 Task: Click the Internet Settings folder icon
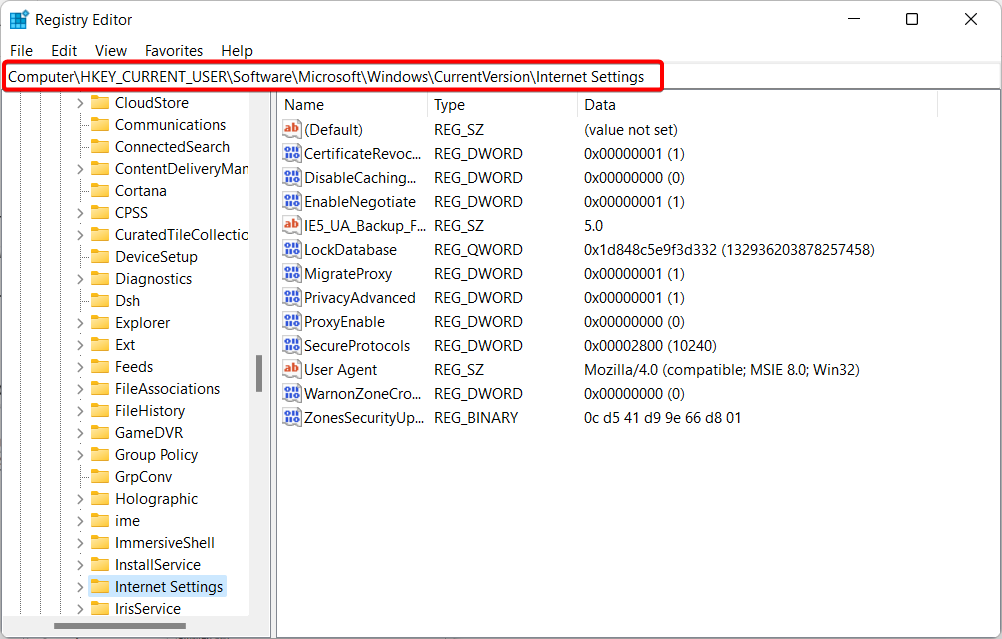point(100,587)
